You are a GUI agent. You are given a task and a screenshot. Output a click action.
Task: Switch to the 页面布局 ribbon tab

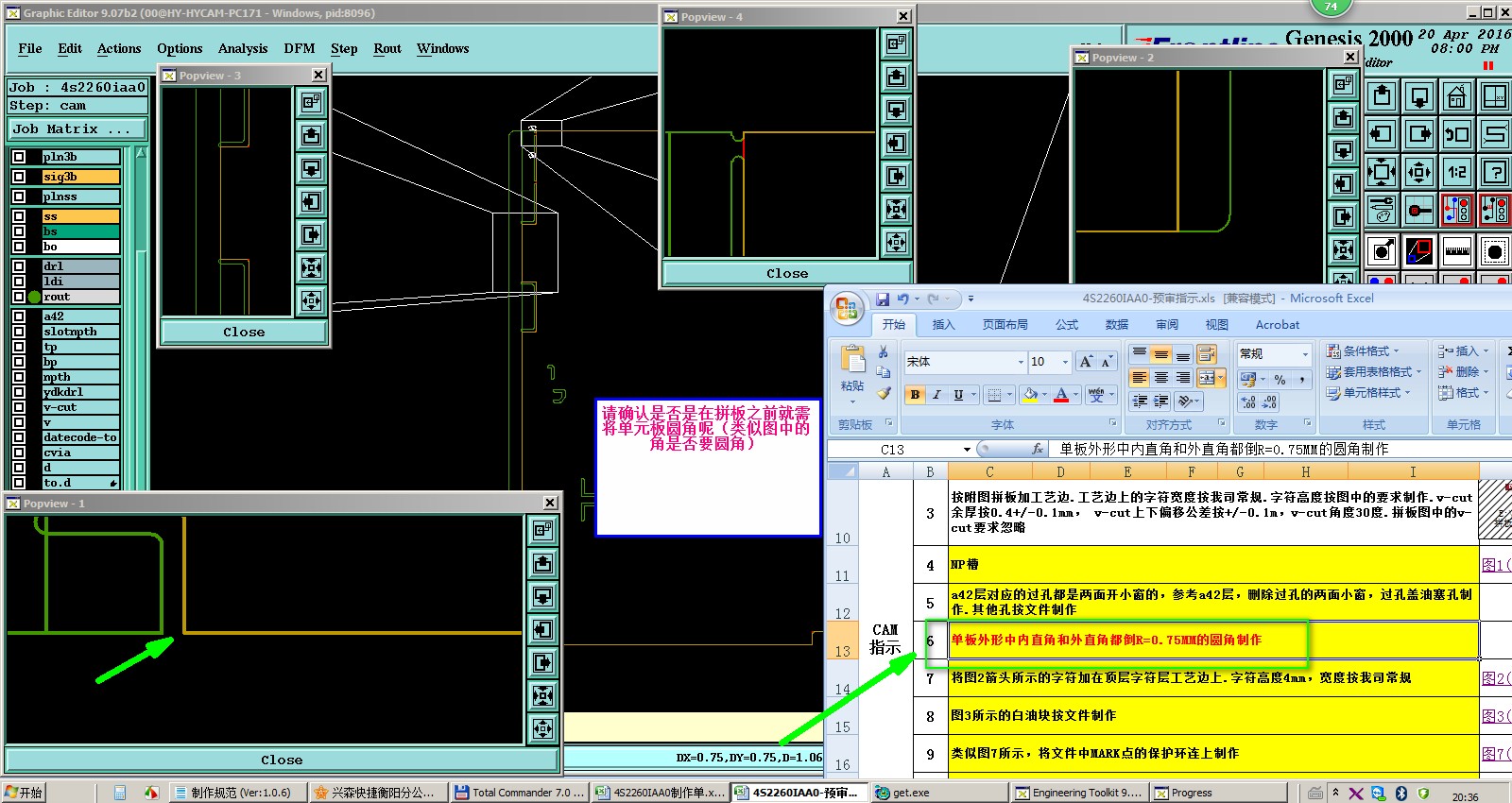pos(1005,325)
